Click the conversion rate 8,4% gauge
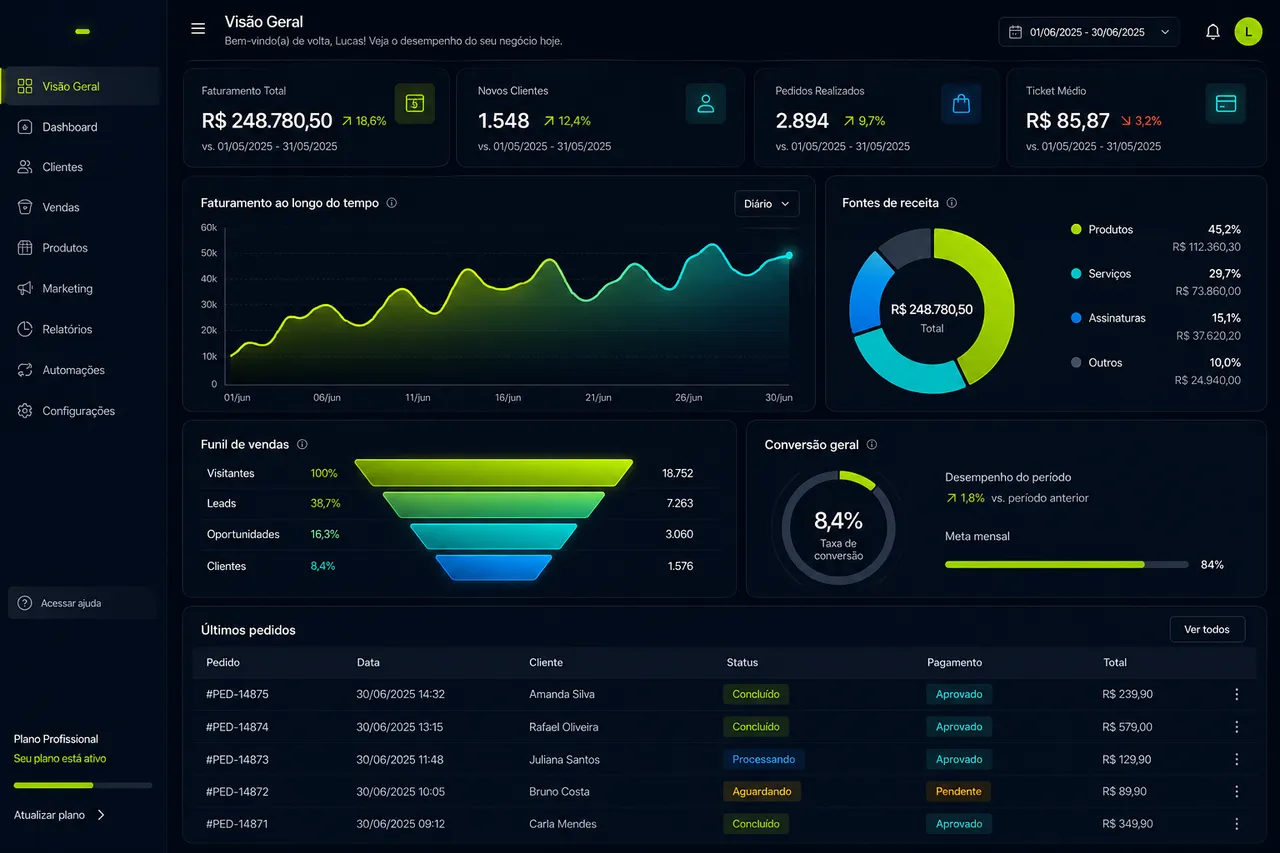The image size is (1280, 853). click(x=838, y=526)
